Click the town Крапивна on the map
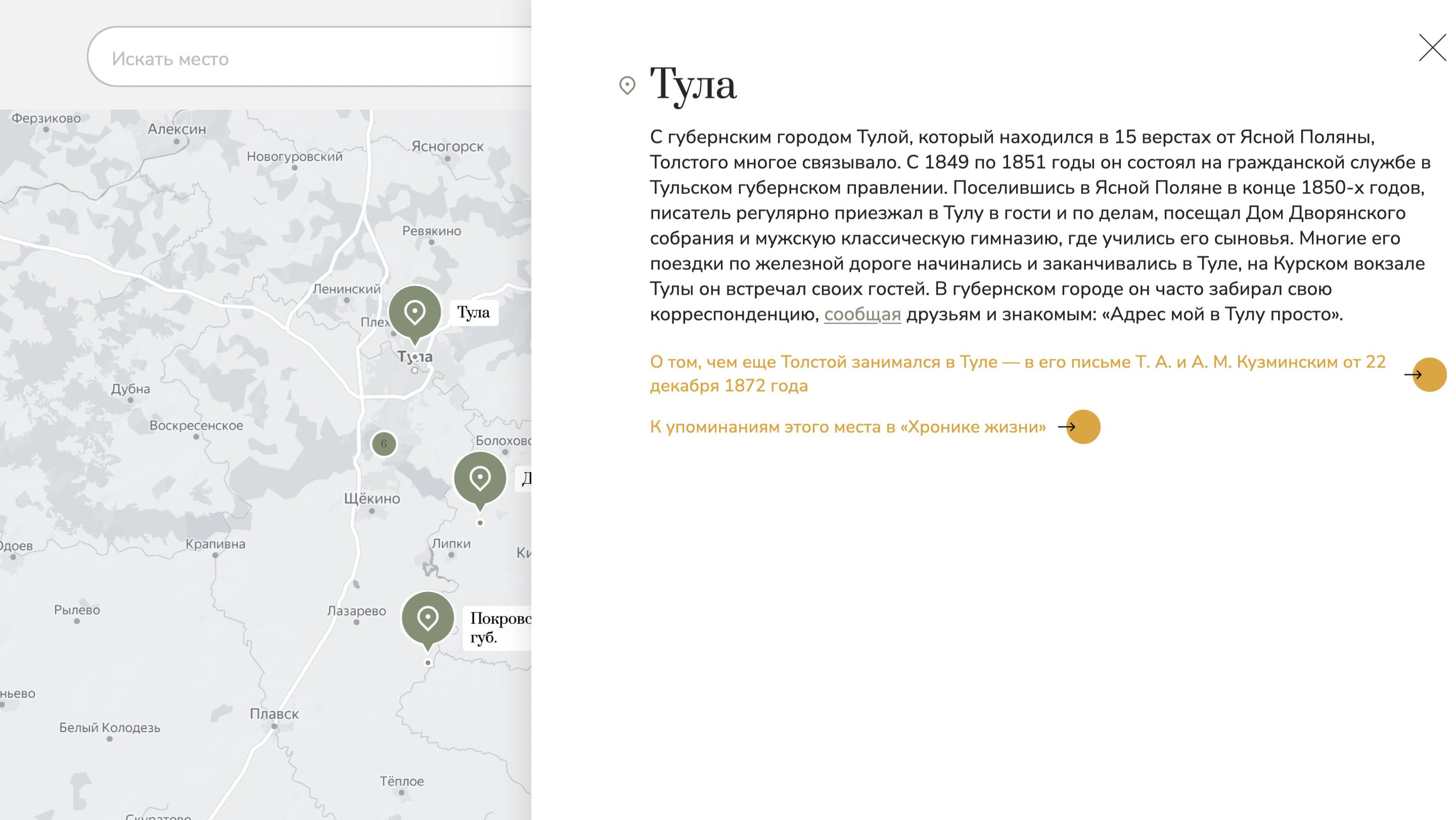 [215, 543]
